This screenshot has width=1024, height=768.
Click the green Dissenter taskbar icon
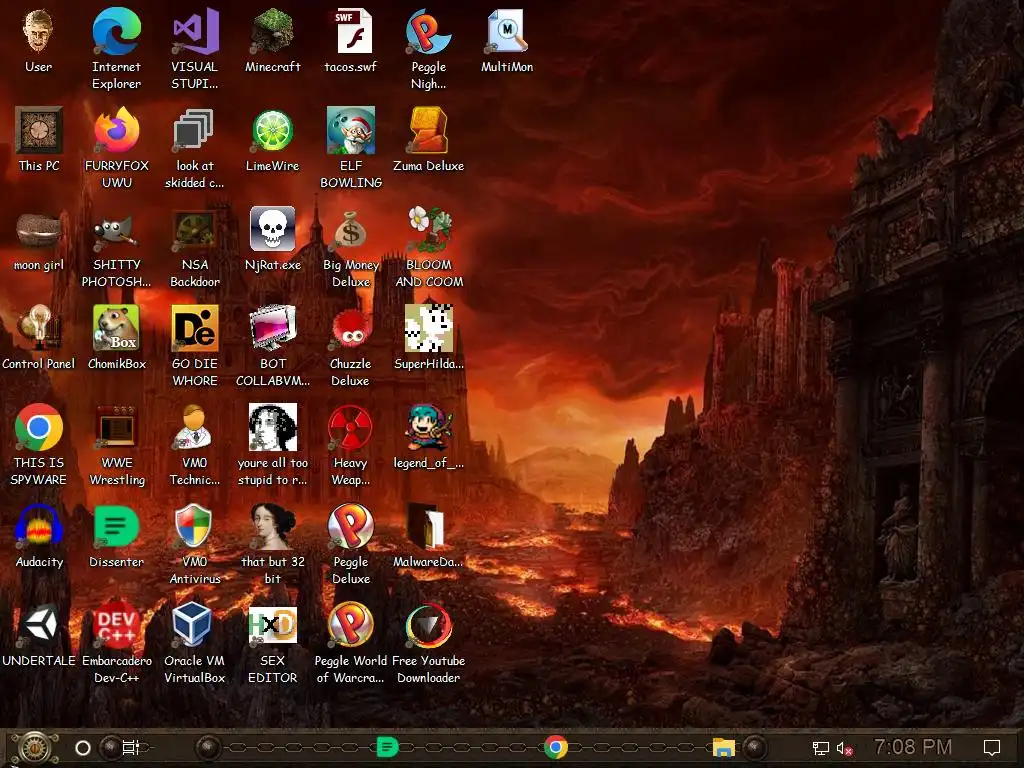click(x=387, y=746)
